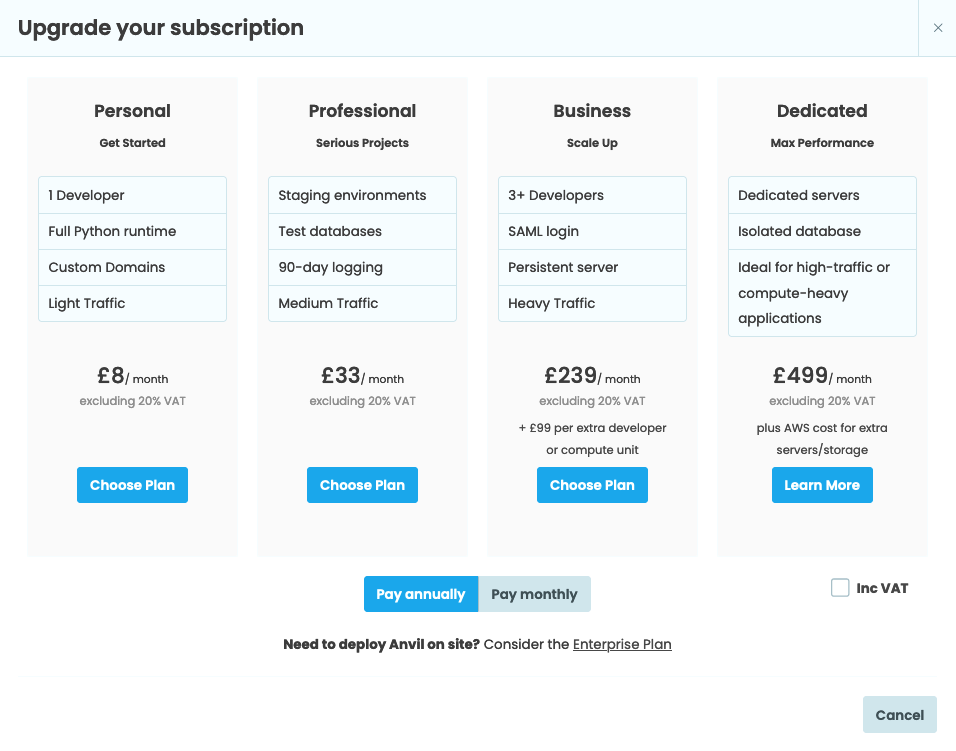Click the "Dedicated servers" feature item
The image size is (956, 751).
coord(822,195)
